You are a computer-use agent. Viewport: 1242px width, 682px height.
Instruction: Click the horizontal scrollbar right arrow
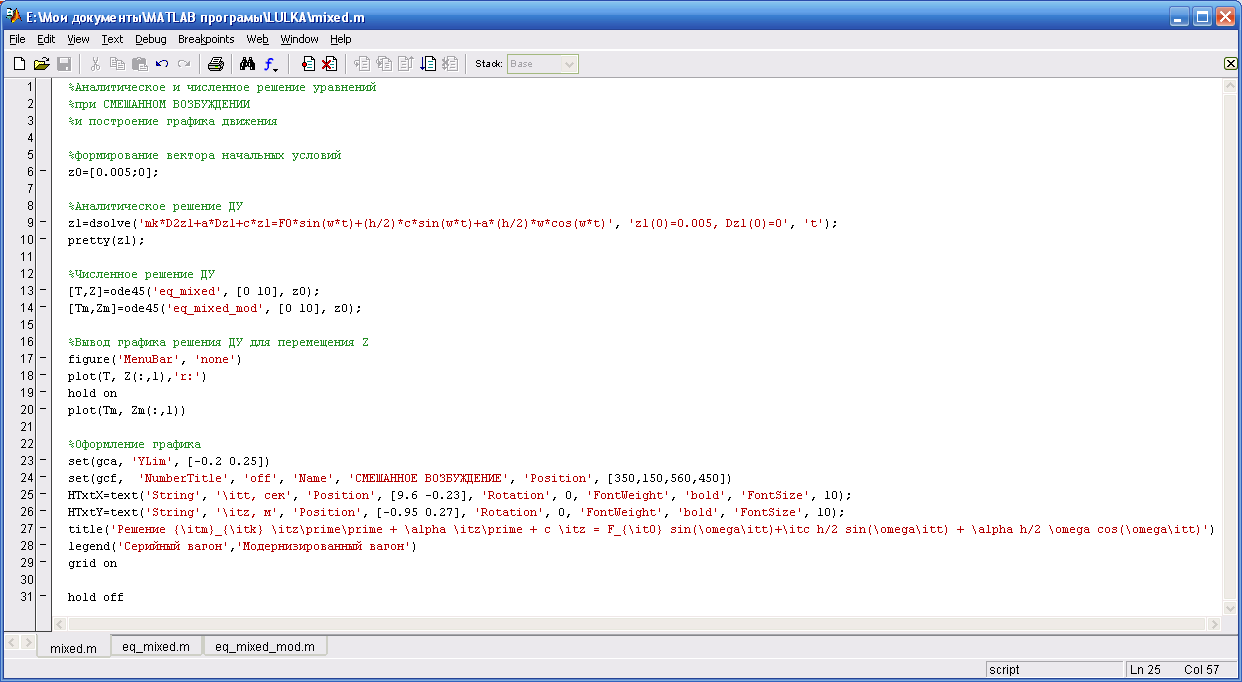(1214, 624)
